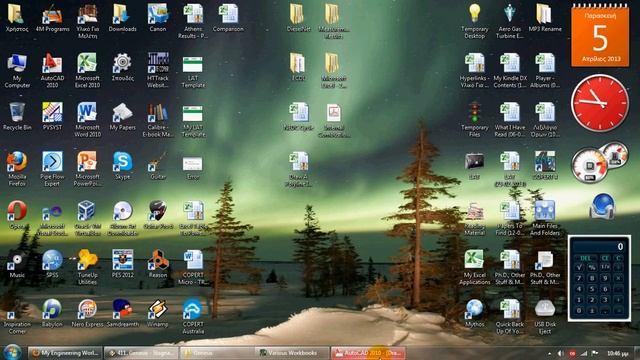
Task: Launch Calibre E-book Management shortcut
Action: click(158, 119)
